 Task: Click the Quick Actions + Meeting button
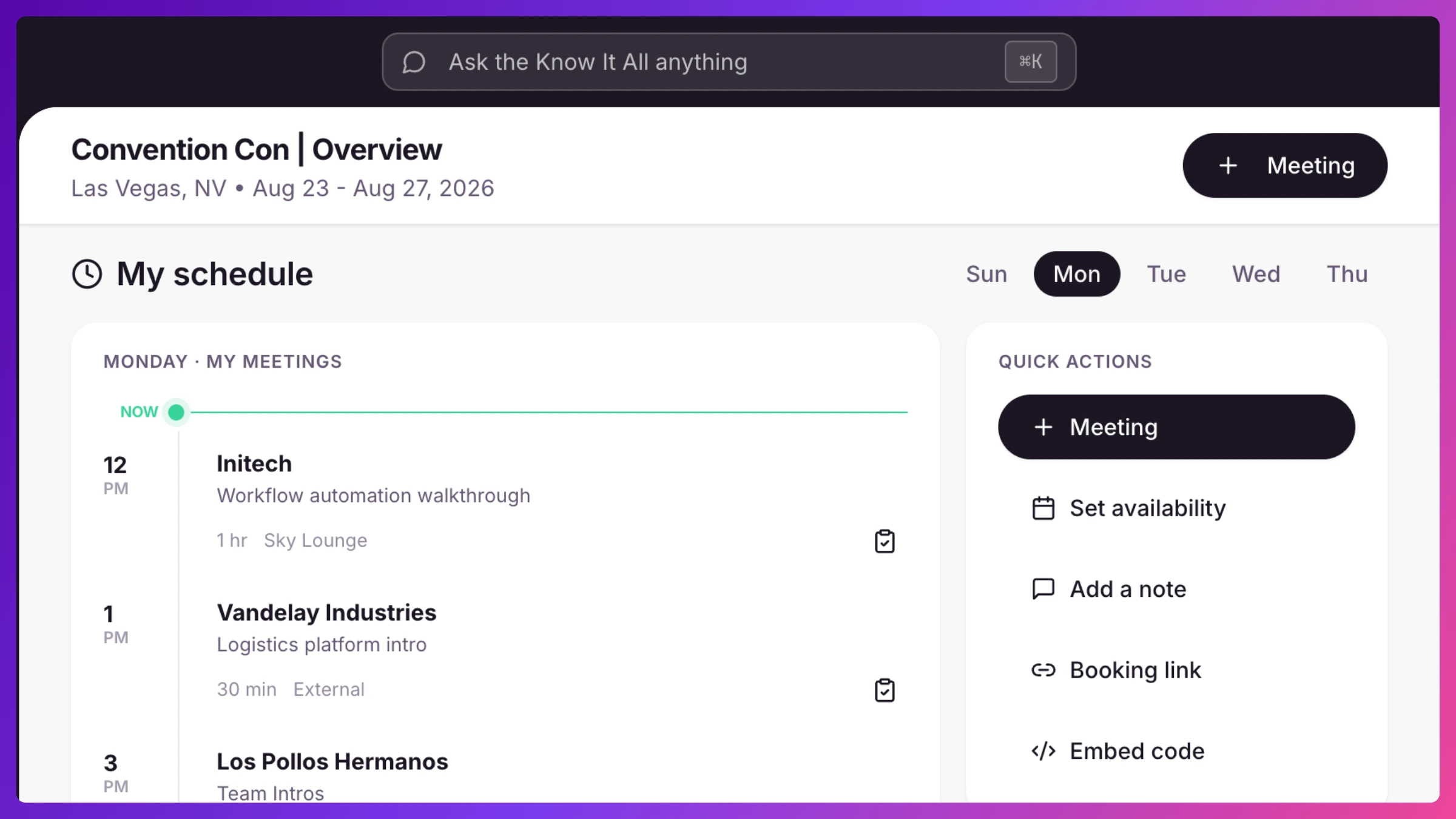pyautogui.click(x=1176, y=427)
